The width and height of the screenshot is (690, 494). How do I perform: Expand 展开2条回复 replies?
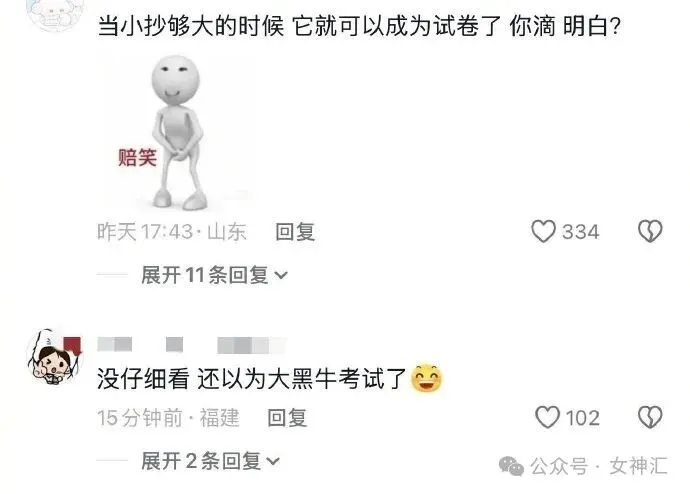pos(211,461)
